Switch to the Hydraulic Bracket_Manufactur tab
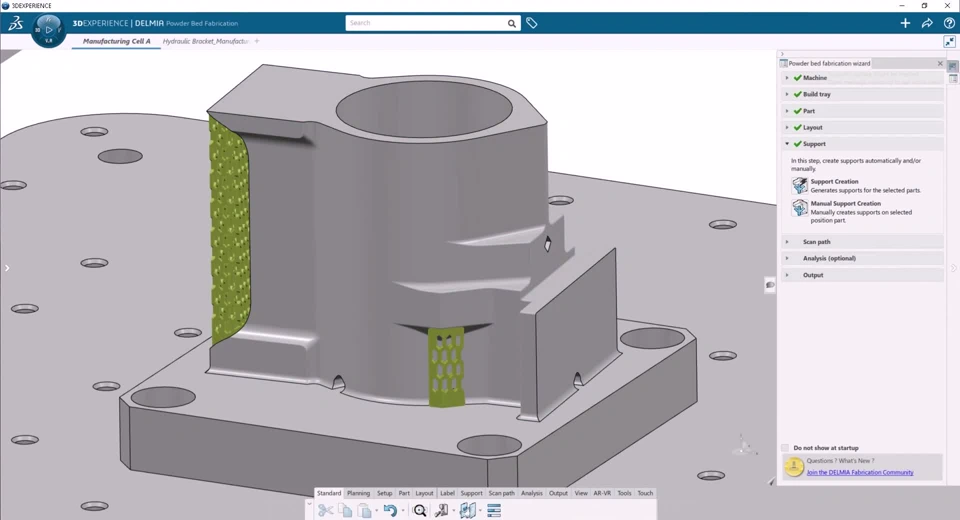The image size is (960, 520). point(206,41)
